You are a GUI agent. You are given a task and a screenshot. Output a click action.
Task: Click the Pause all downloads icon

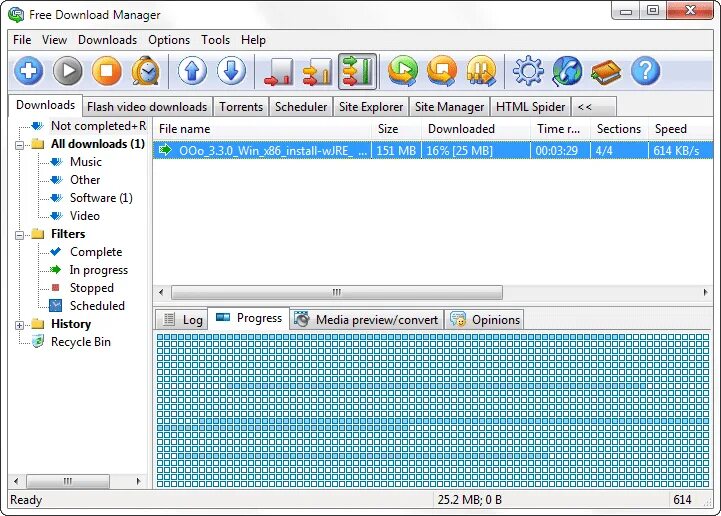pyautogui.click(x=481, y=71)
